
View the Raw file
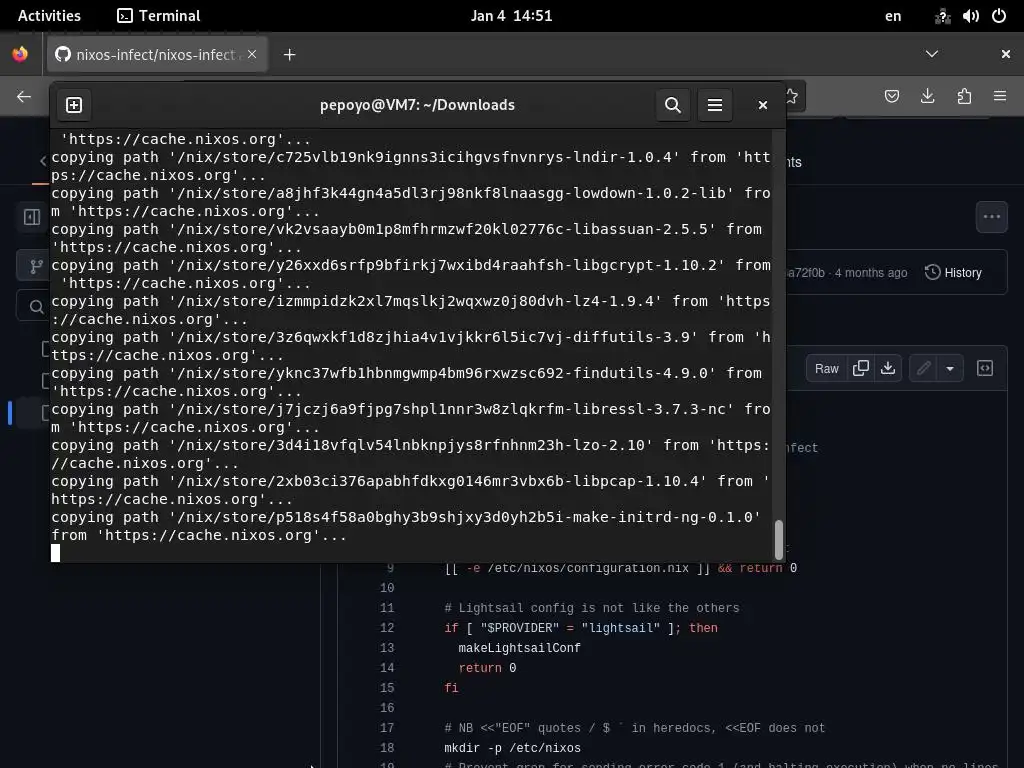pyautogui.click(x=826, y=369)
